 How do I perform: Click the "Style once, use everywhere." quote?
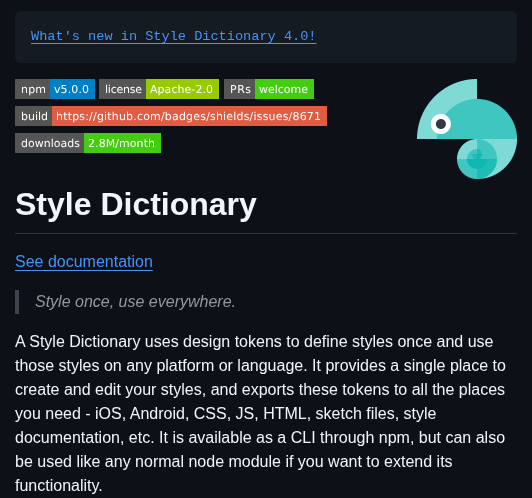point(135,302)
